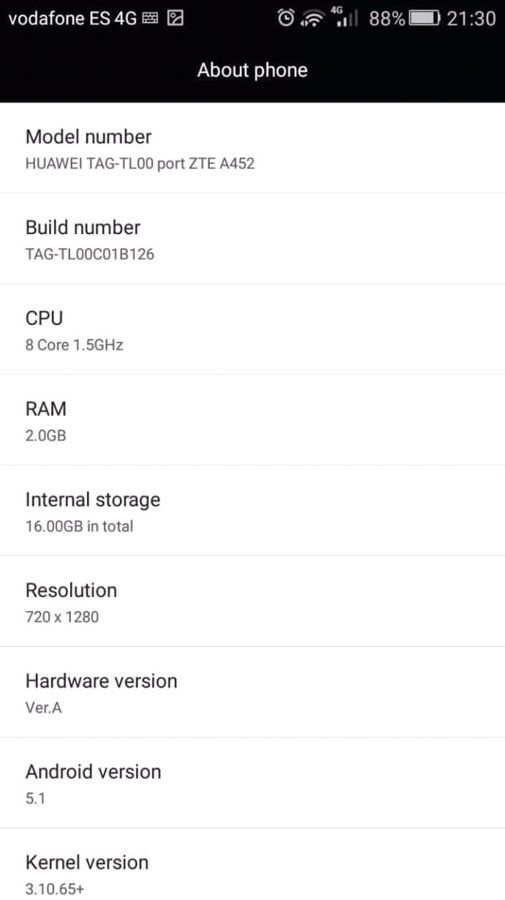This screenshot has height=900, width=505.
Task: Tap the vodafone ES 4G carrier label
Action: pyautogui.click(x=73, y=19)
